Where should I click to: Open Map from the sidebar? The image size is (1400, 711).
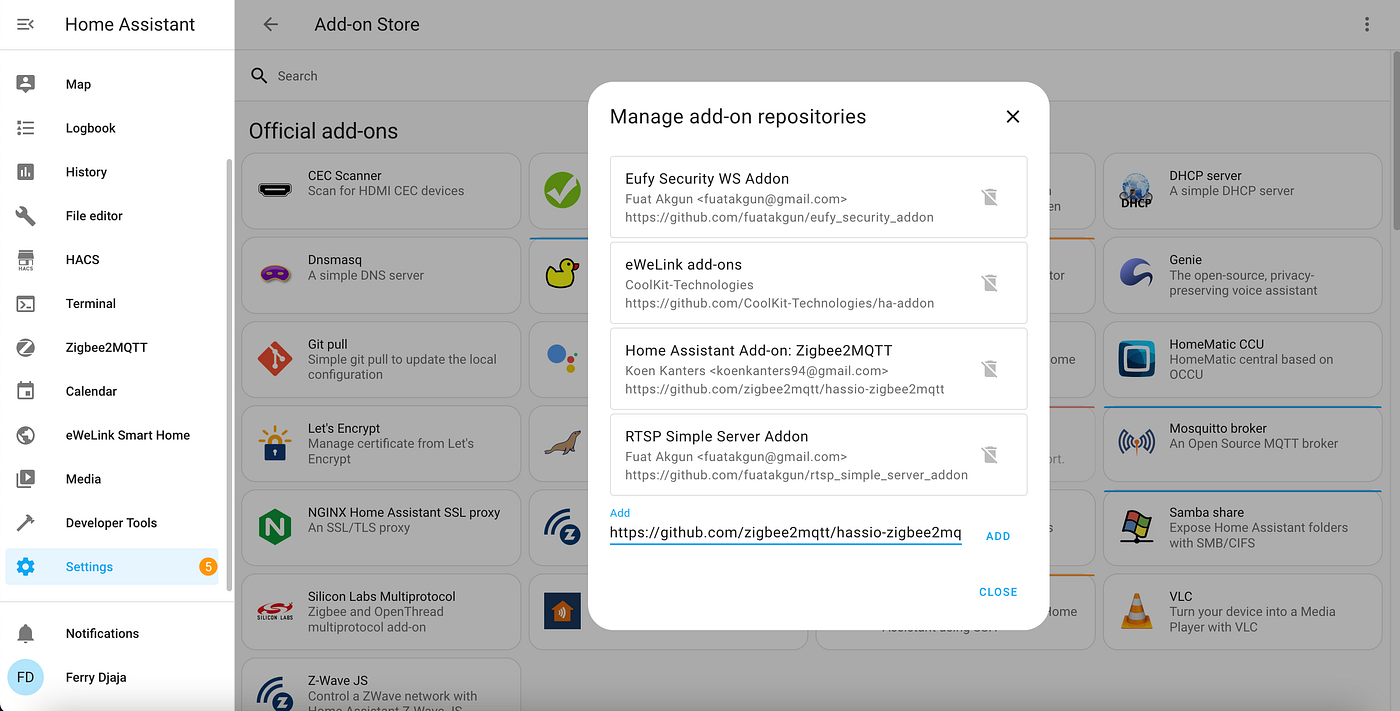coord(112,84)
